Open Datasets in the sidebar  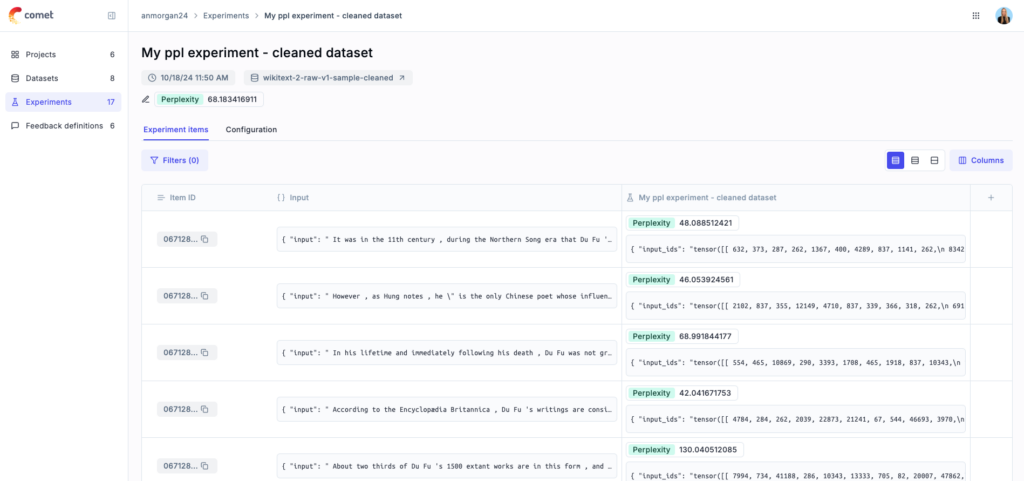(42, 78)
